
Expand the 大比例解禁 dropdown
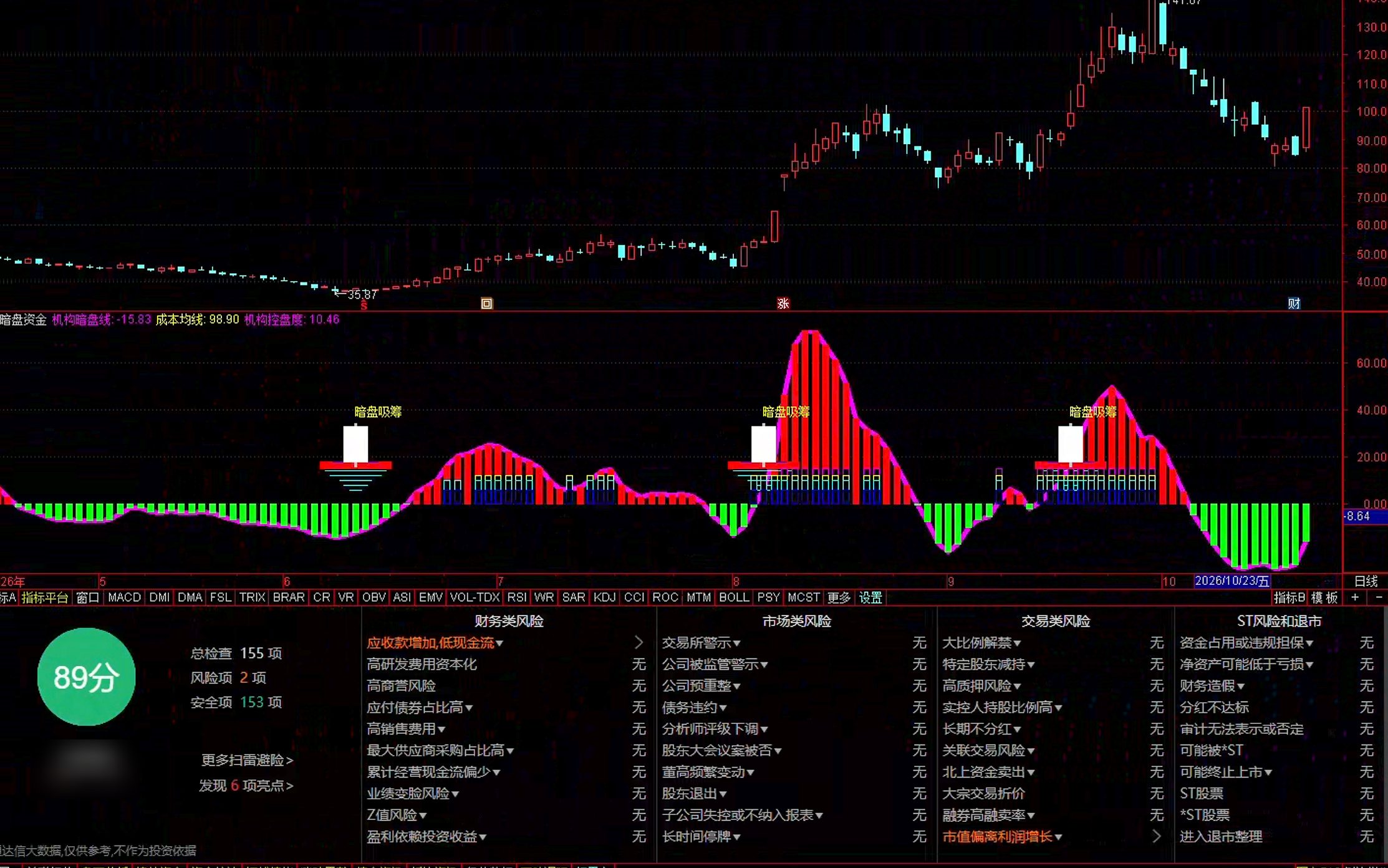[1017, 643]
